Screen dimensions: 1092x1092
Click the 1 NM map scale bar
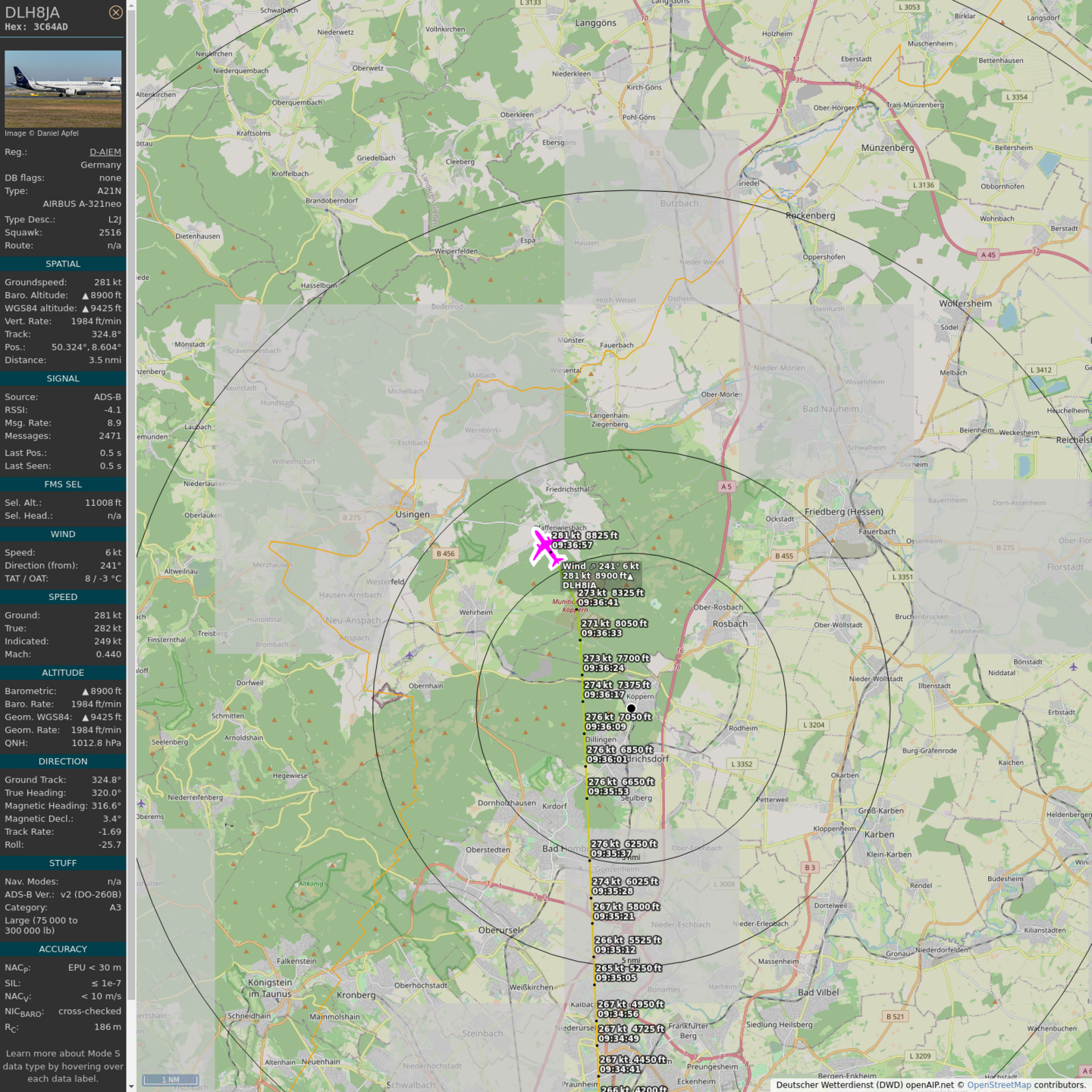[x=170, y=1080]
